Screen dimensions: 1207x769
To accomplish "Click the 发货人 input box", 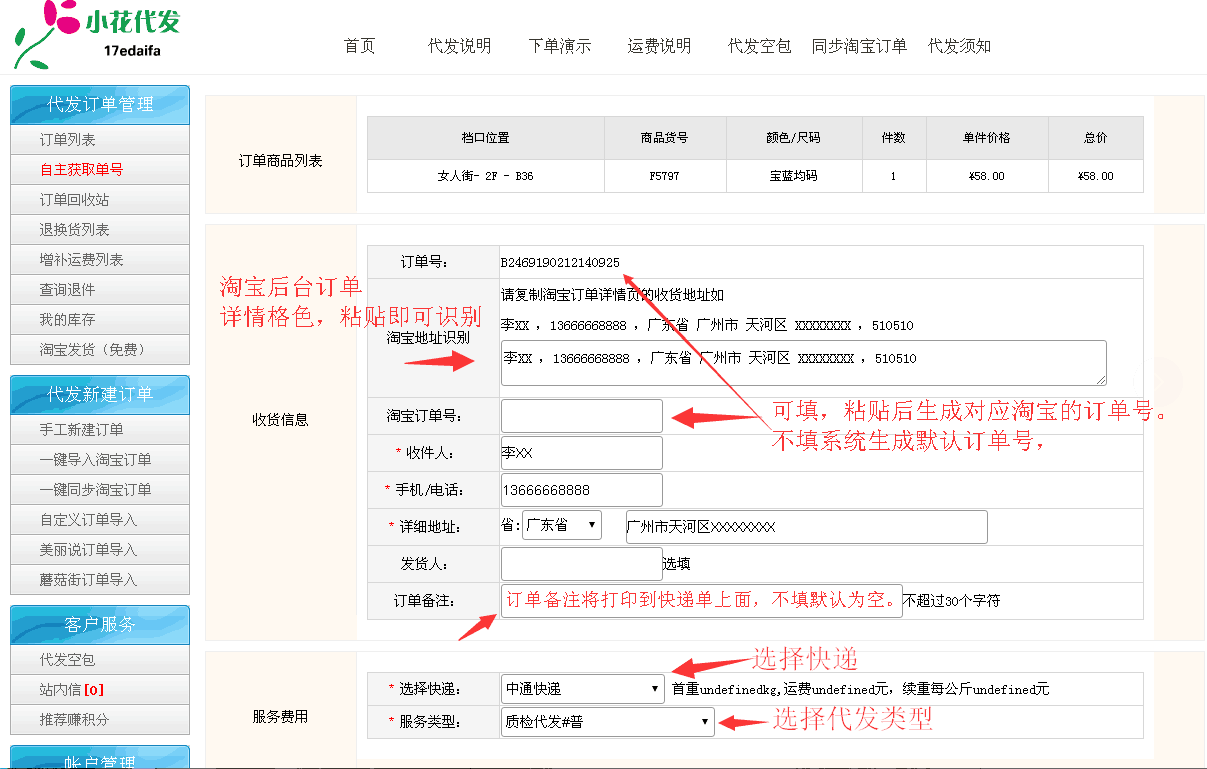I will [581, 564].
